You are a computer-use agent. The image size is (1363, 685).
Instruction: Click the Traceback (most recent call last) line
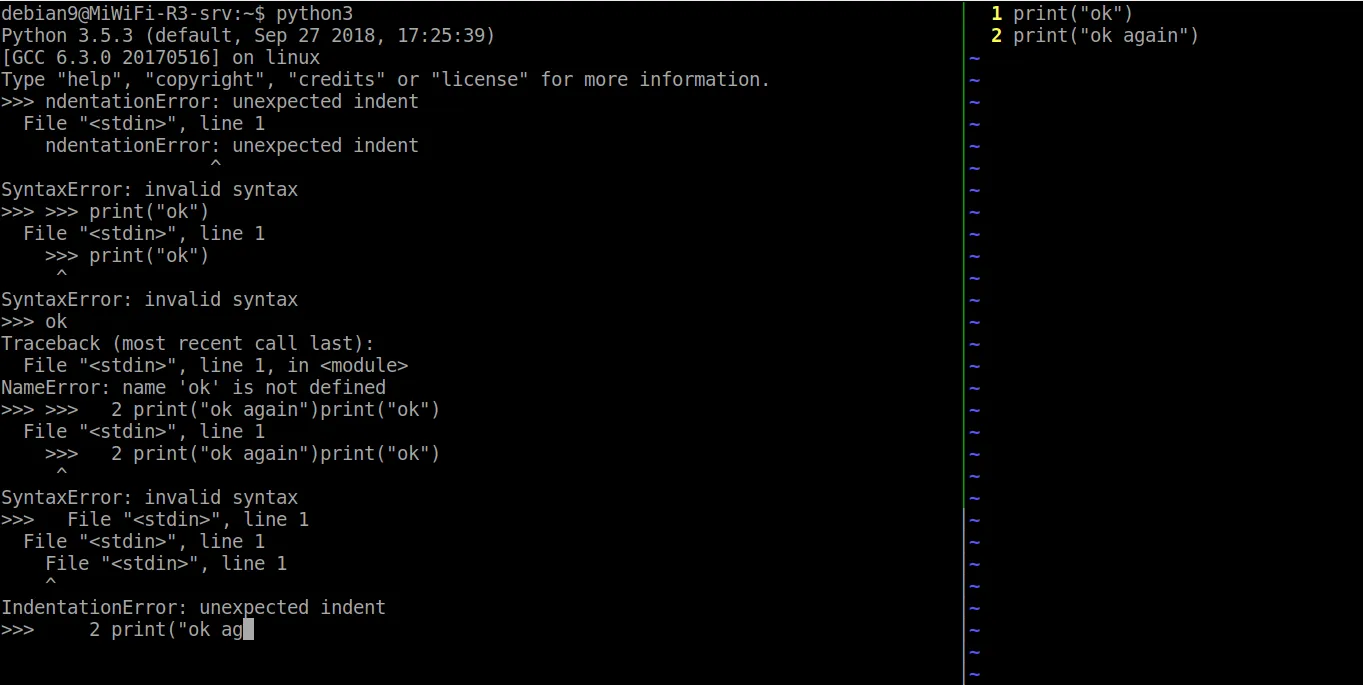point(187,344)
